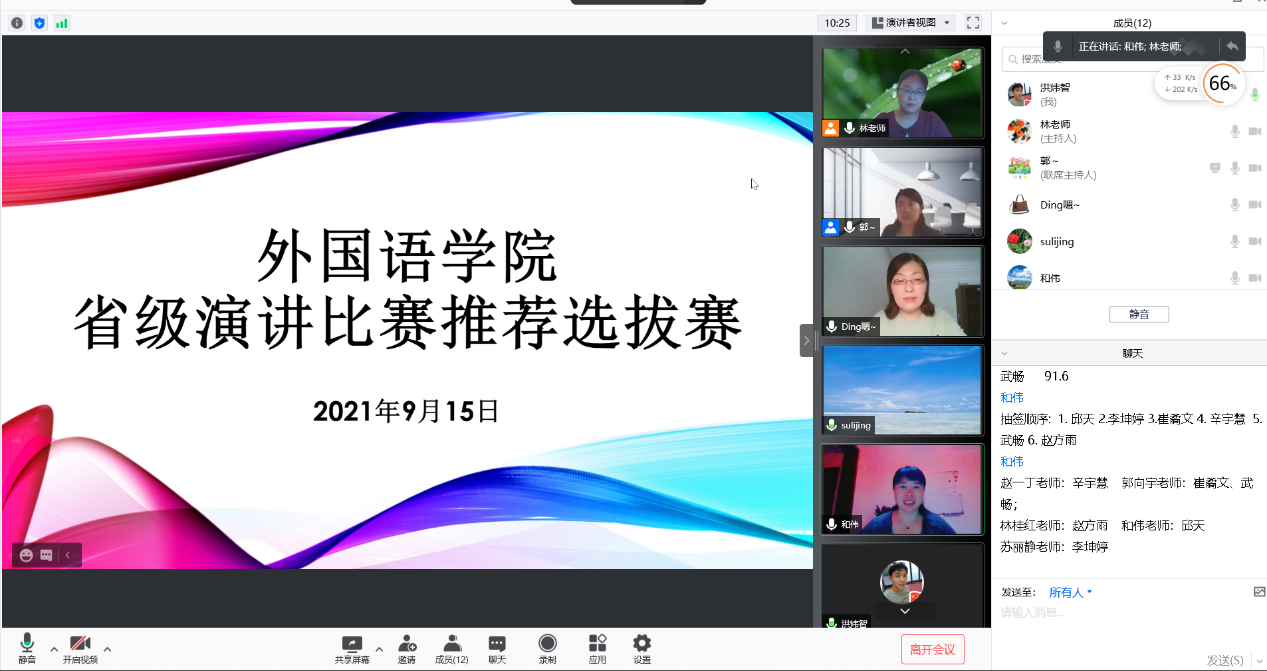This screenshot has height=671, width=1267.
Task: Select 郭~ (联席主持人) in member list
Action: [1130, 168]
